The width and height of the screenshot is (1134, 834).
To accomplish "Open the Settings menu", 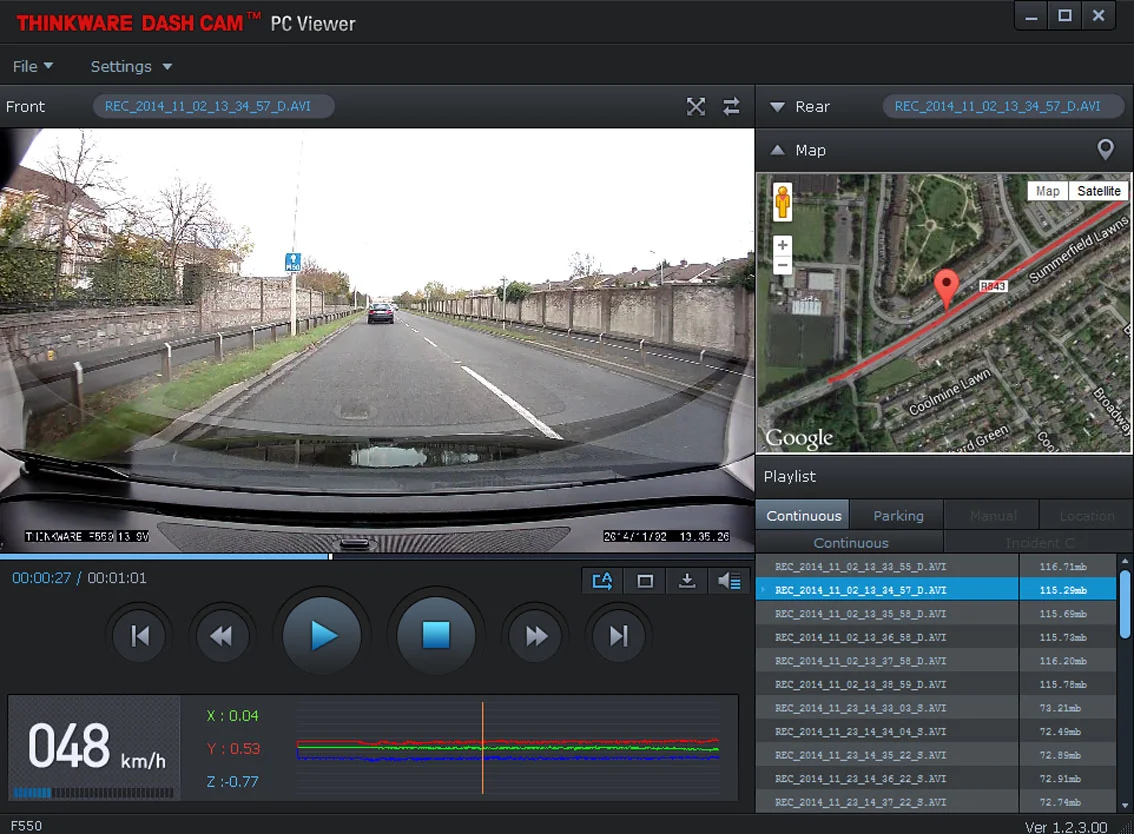I will click(131, 67).
